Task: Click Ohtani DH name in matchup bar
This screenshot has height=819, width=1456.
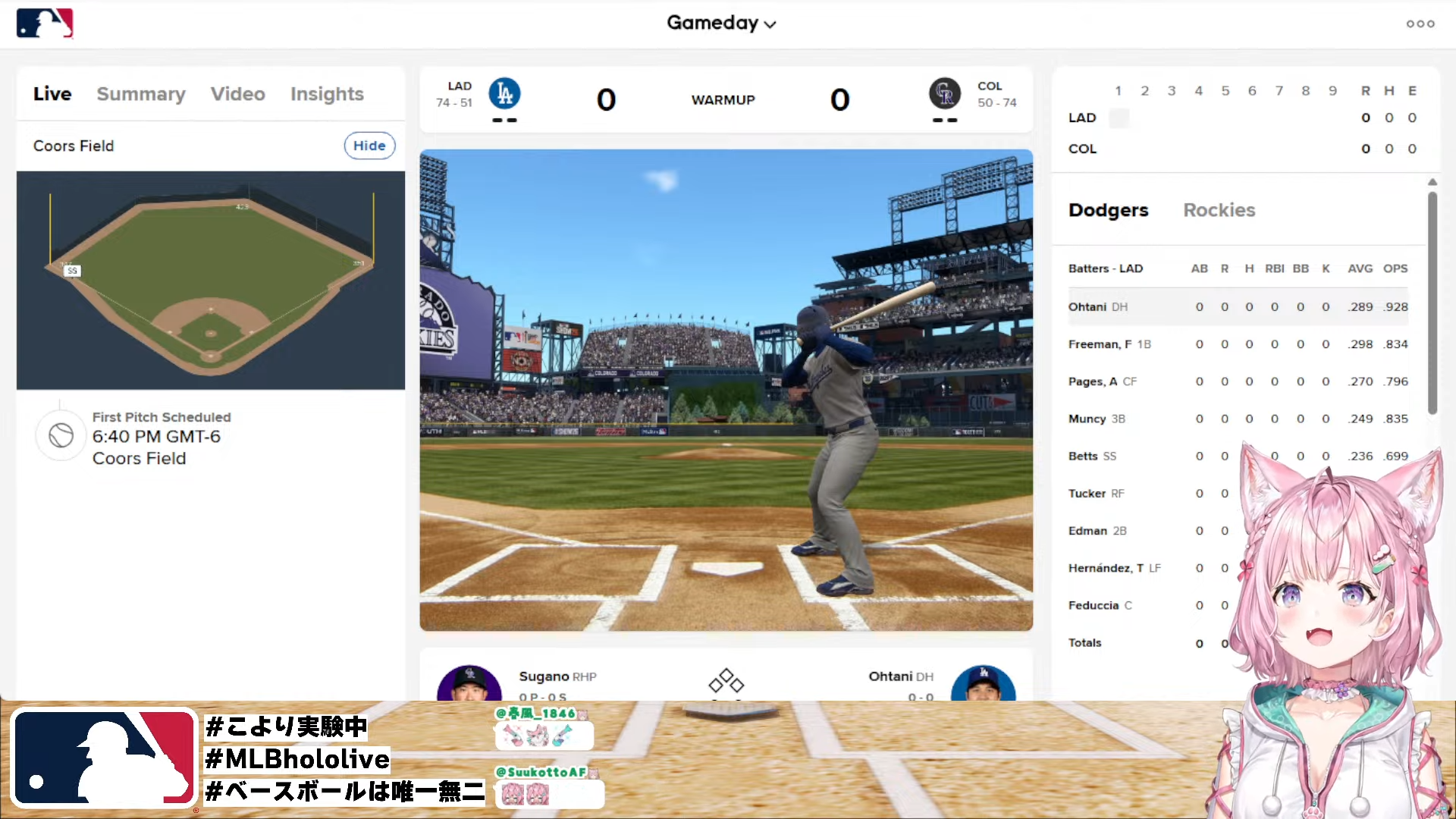Action: (x=901, y=676)
